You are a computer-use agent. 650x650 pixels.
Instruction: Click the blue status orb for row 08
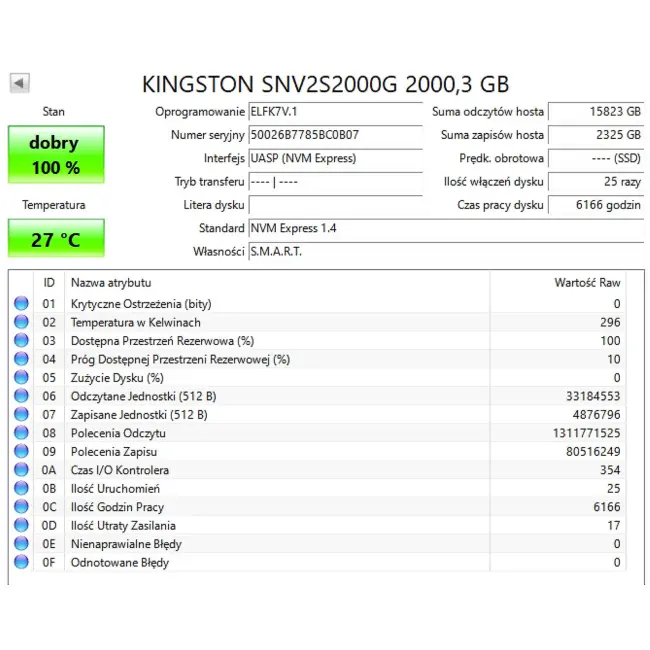tap(21, 432)
